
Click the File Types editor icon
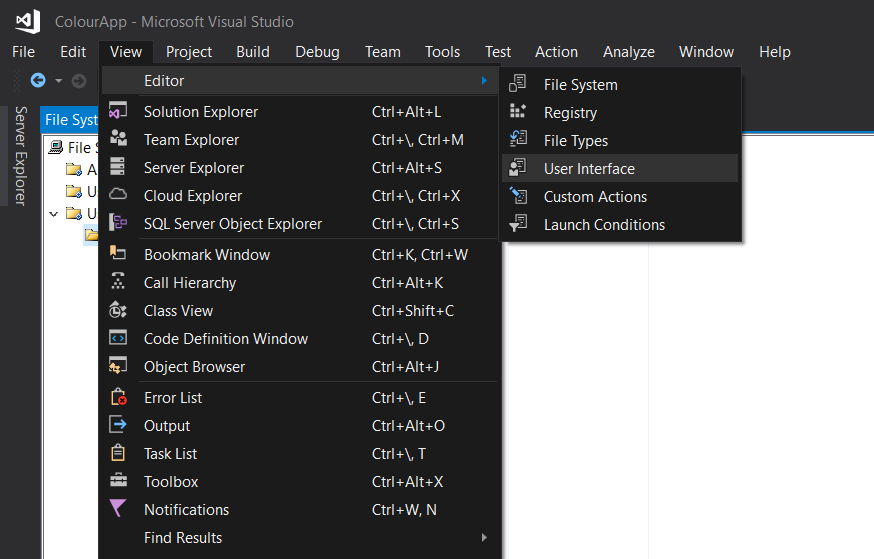518,139
